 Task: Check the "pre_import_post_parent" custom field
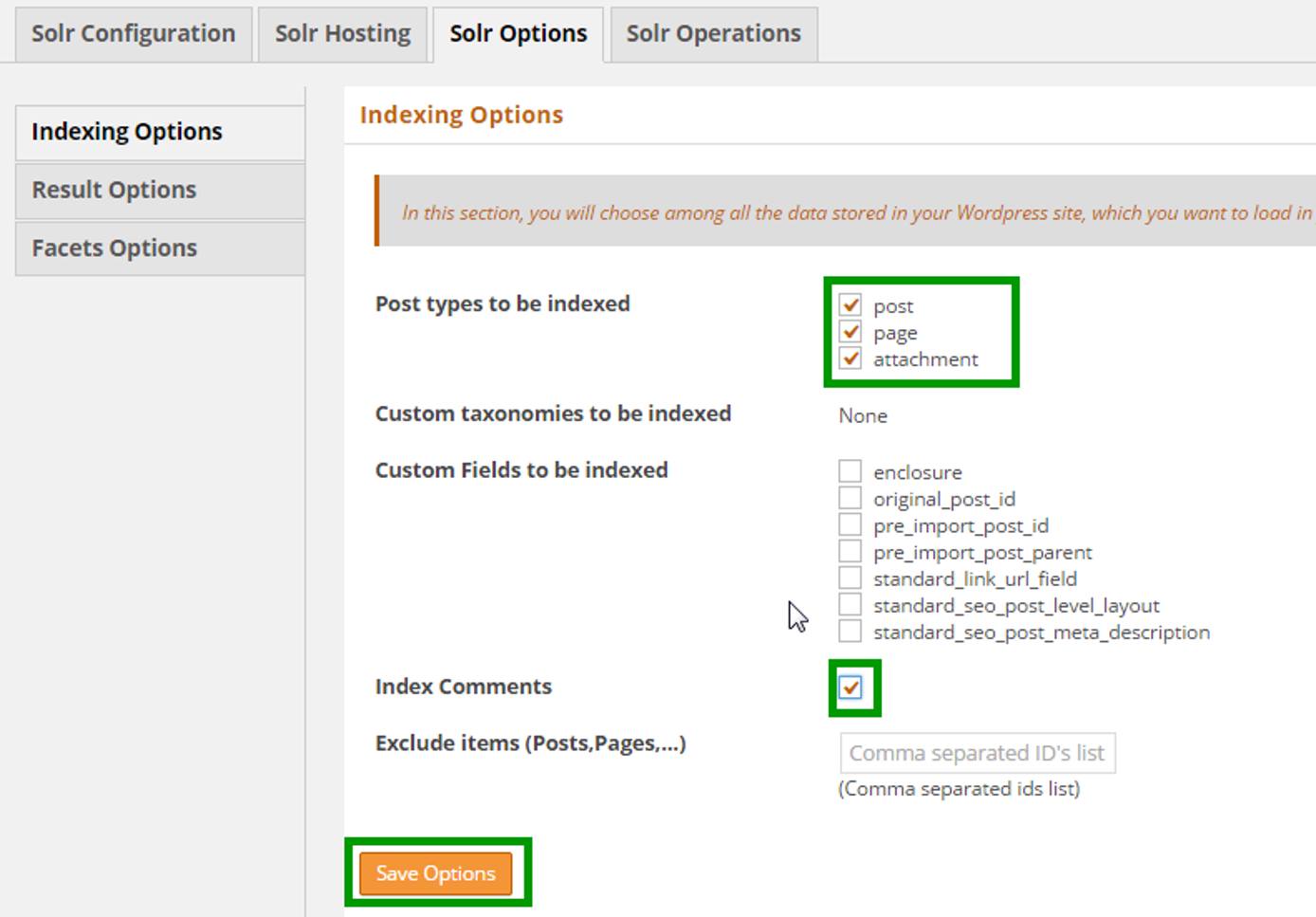(850, 551)
